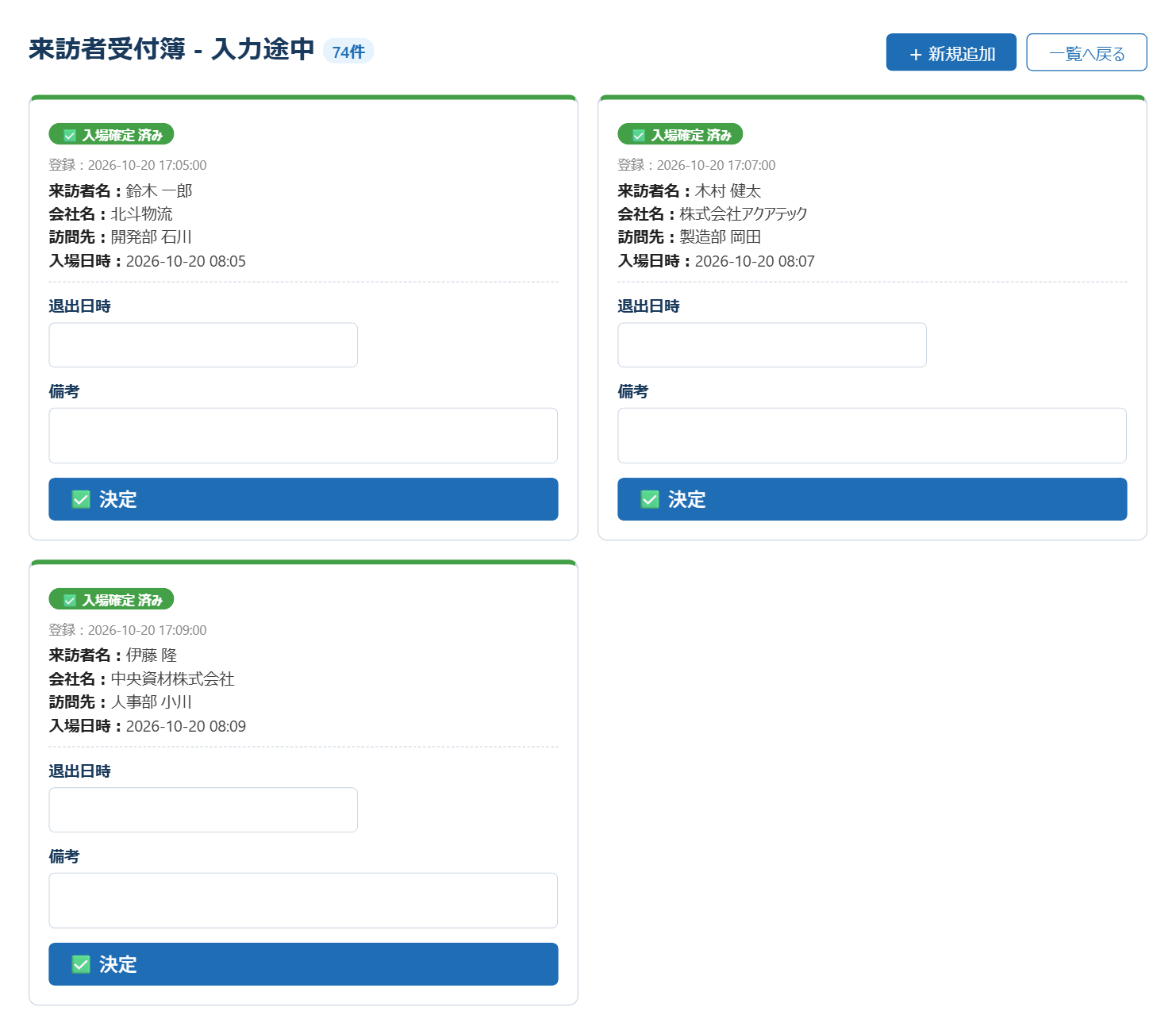Click visit destination 開発部 石川
This screenshot has height=1034, width=1176.
pyautogui.click(x=152, y=237)
